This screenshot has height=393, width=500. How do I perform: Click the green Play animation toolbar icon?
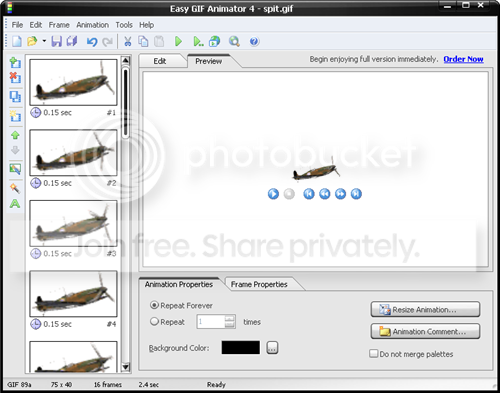(179, 41)
